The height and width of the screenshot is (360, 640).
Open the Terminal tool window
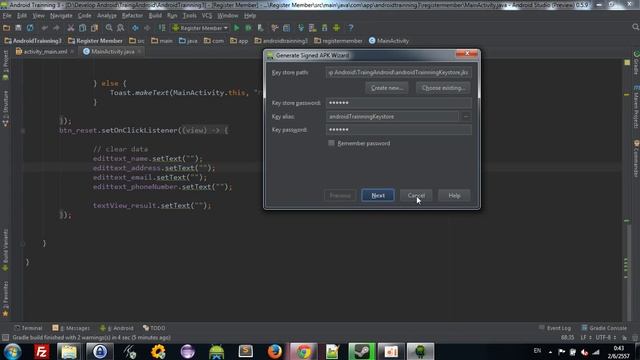pyautogui.click(x=28, y=328)
